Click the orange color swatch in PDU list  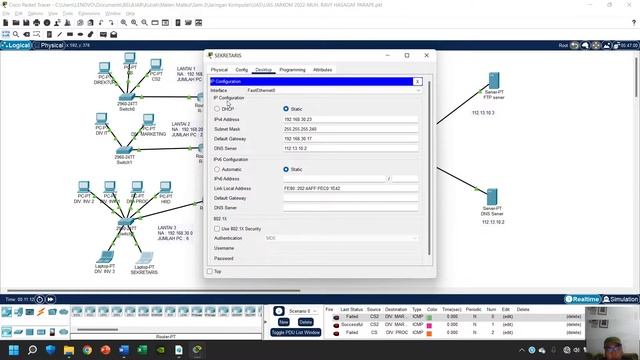[429, 333]
